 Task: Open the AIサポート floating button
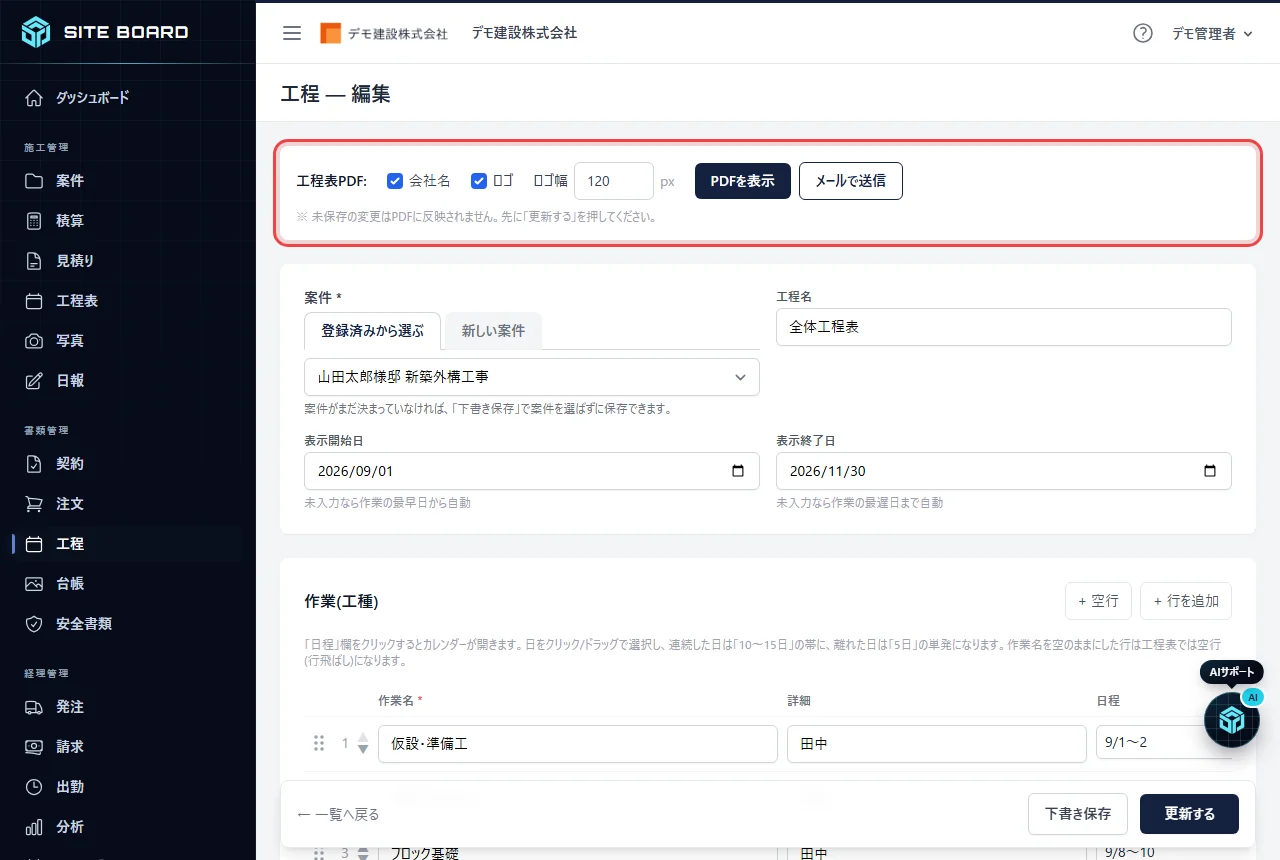(1231, 720)
